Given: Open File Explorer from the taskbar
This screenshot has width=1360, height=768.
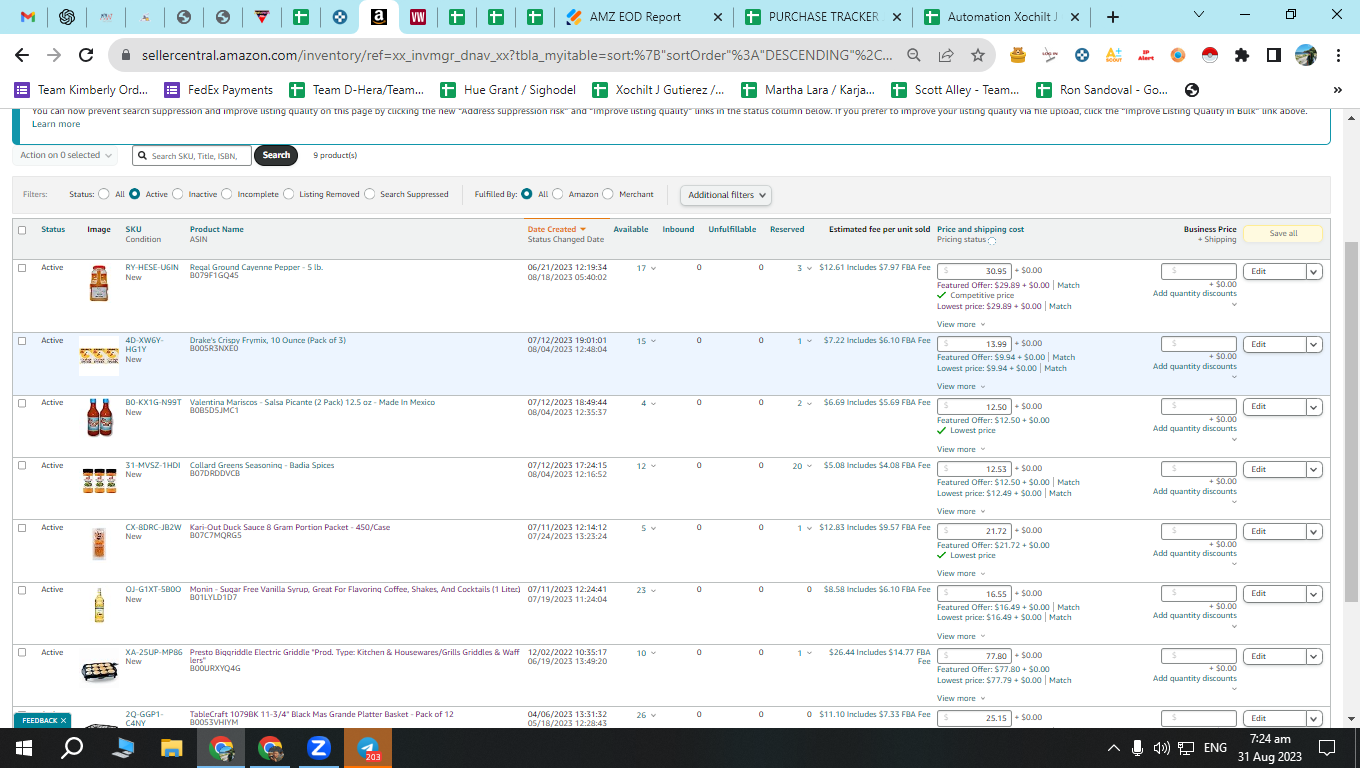Looking at the screenshot, I should point(172,747).
